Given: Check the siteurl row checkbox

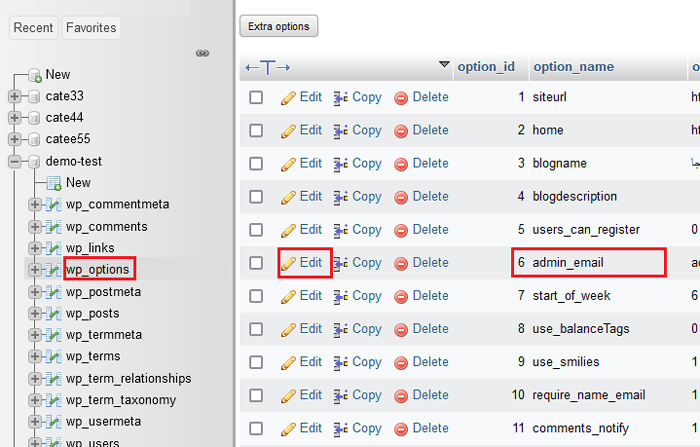Looking at the screenshot, I should pos(256,97).
